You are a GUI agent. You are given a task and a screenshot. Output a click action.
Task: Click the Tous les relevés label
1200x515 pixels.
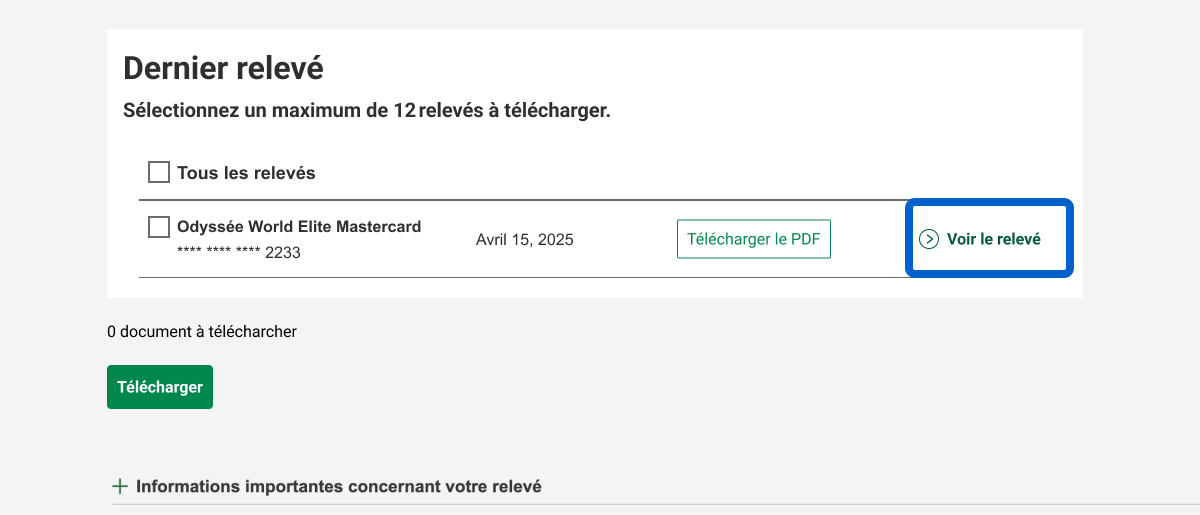click(246, 173)
